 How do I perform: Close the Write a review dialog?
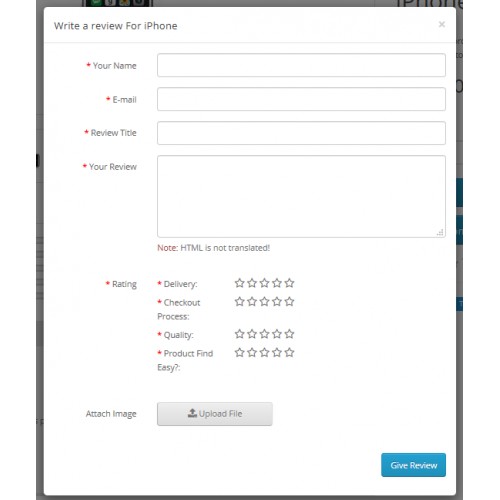(442, 24)
